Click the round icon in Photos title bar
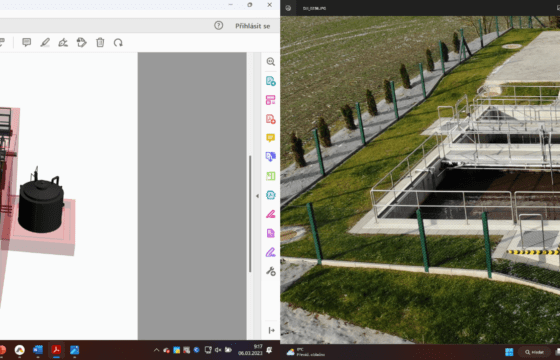560x360 pixels. click(288, 8)
